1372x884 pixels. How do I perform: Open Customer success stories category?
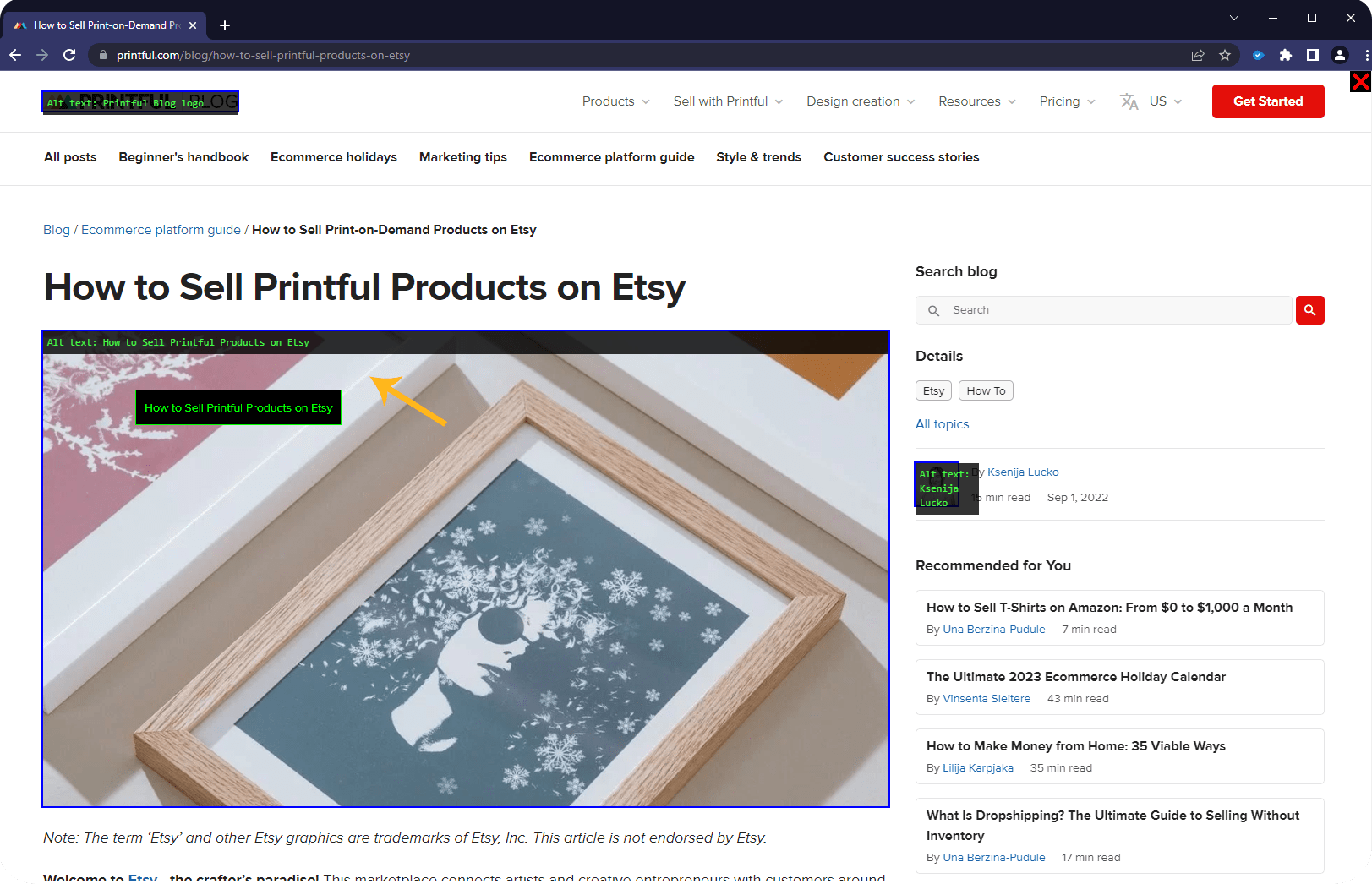point(901,157)
